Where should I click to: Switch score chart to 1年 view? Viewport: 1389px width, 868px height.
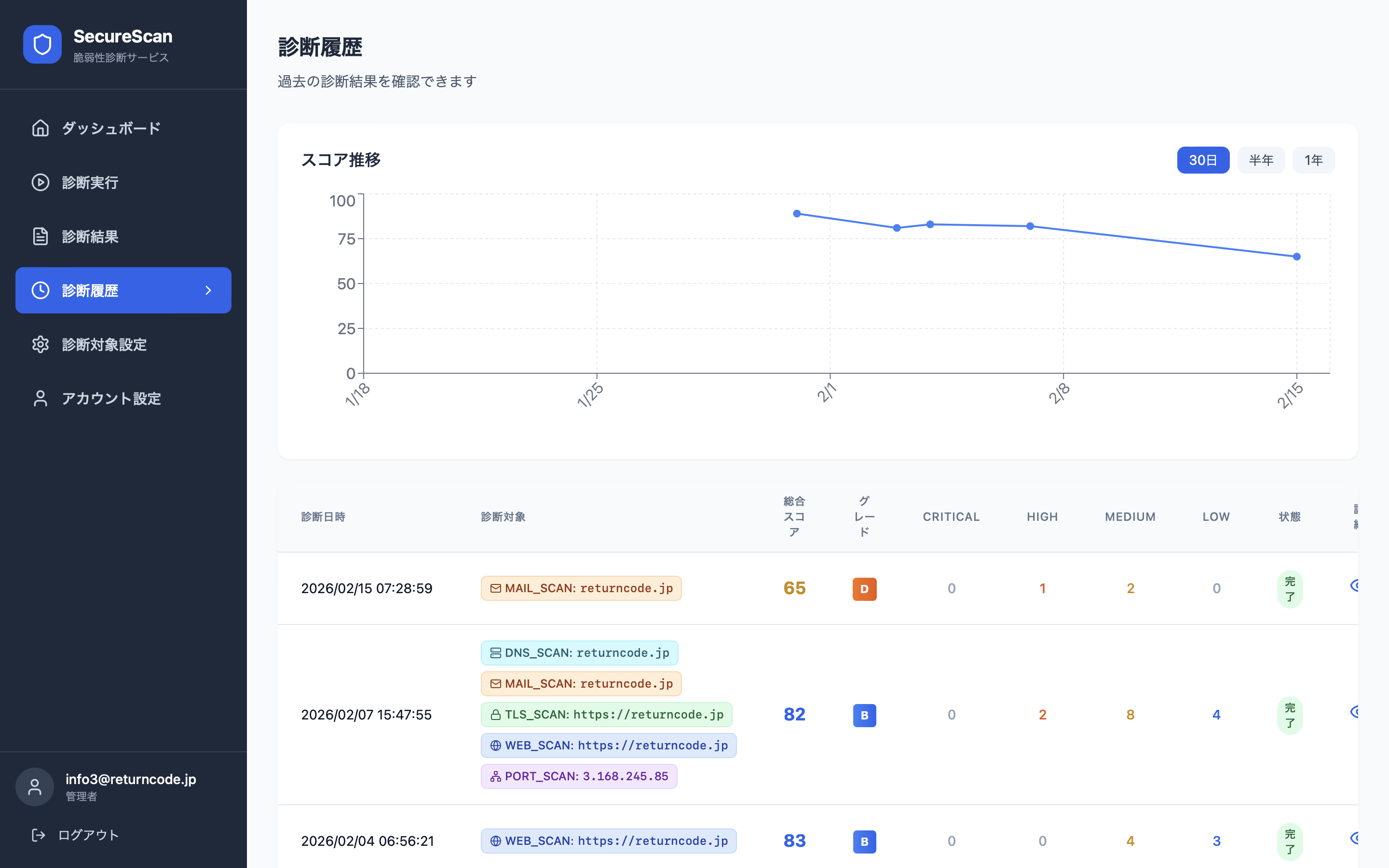point(1314,160)
